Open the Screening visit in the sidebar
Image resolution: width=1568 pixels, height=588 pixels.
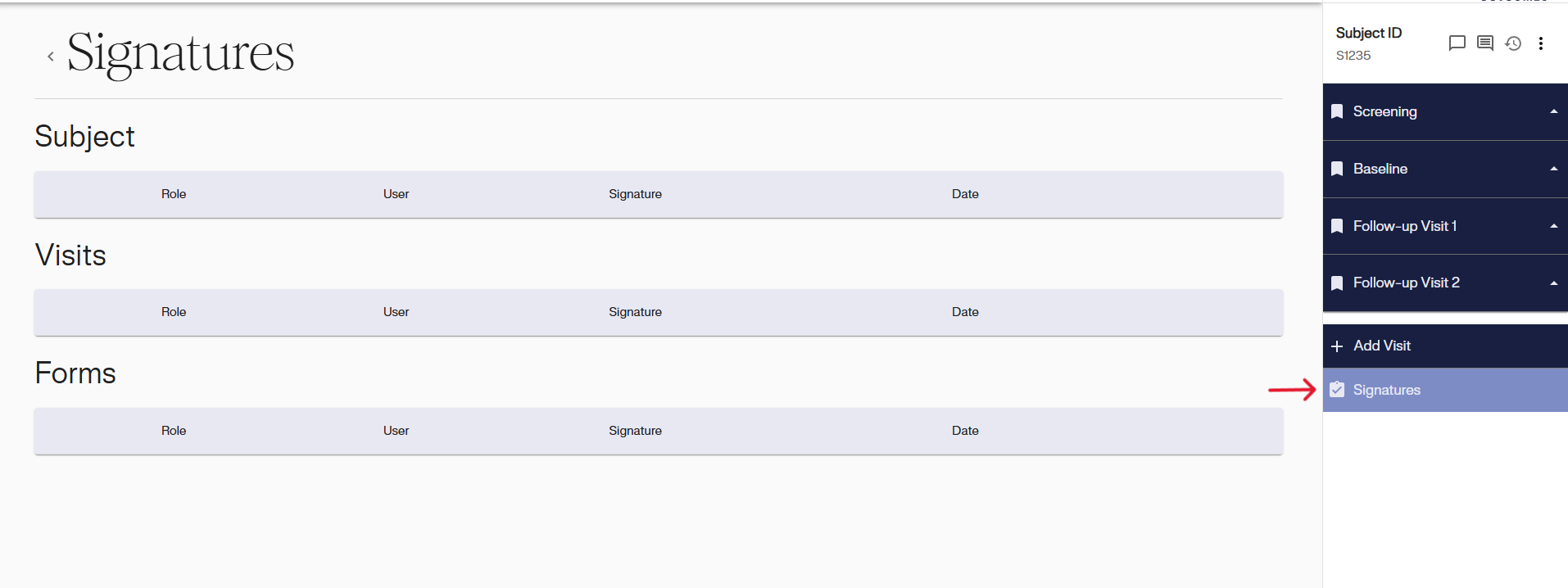coord(1384,111)
